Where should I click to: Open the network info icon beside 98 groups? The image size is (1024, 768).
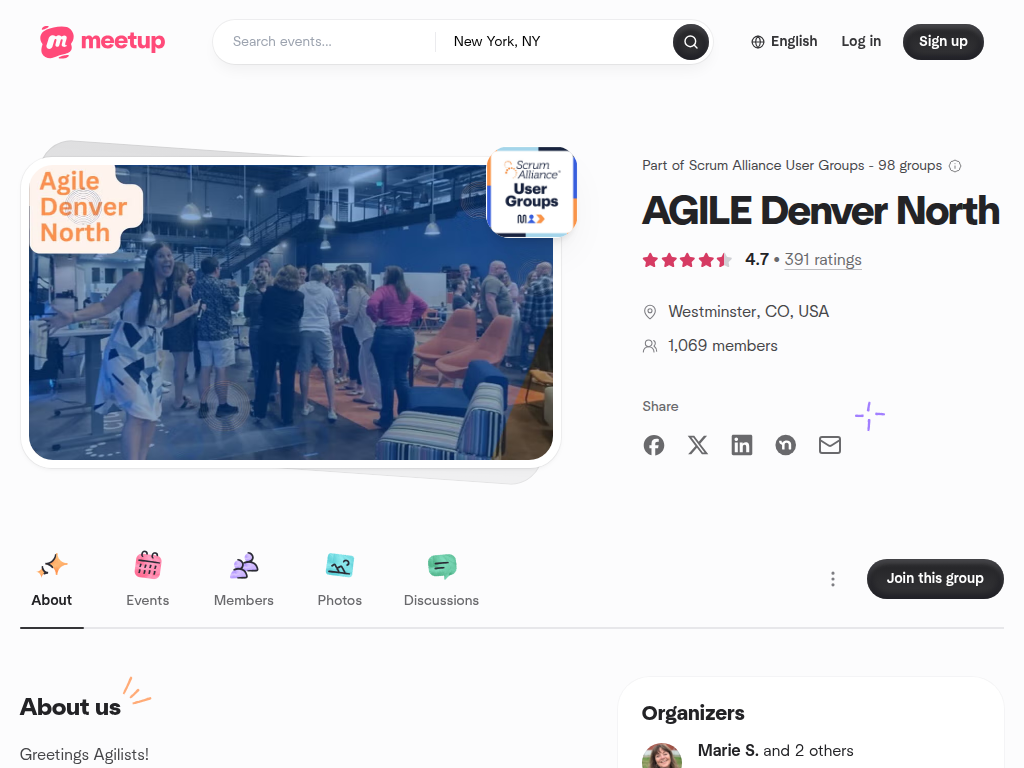coord(955,166)
